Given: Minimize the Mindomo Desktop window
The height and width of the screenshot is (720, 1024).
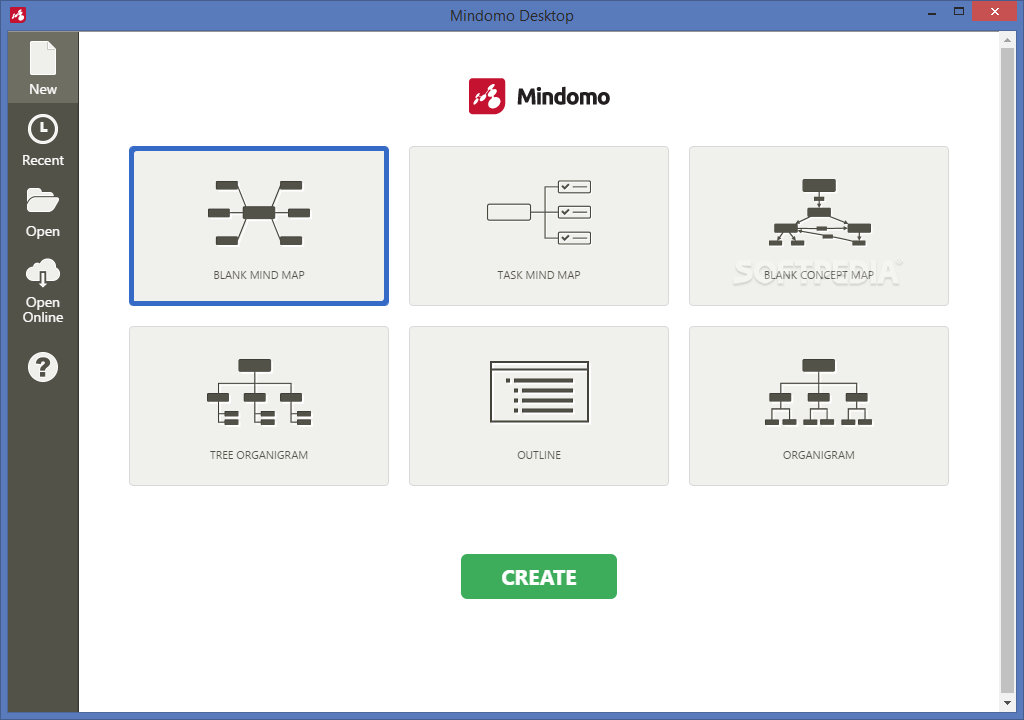Looking at the screenshot, I should click(x=932, y=12).
